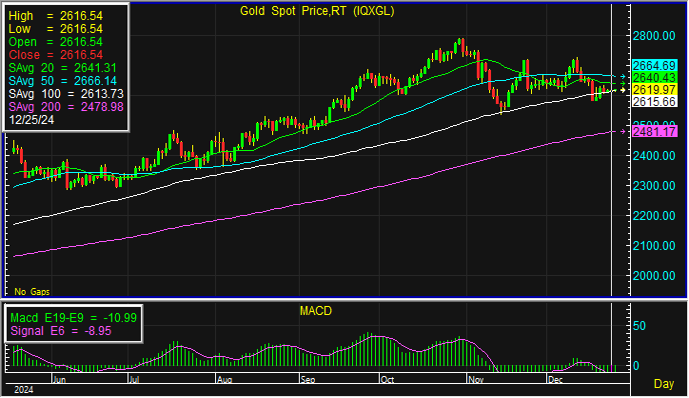
Task: Select the Signal E6 = -8.95 readout
Action: click(61, 331)
